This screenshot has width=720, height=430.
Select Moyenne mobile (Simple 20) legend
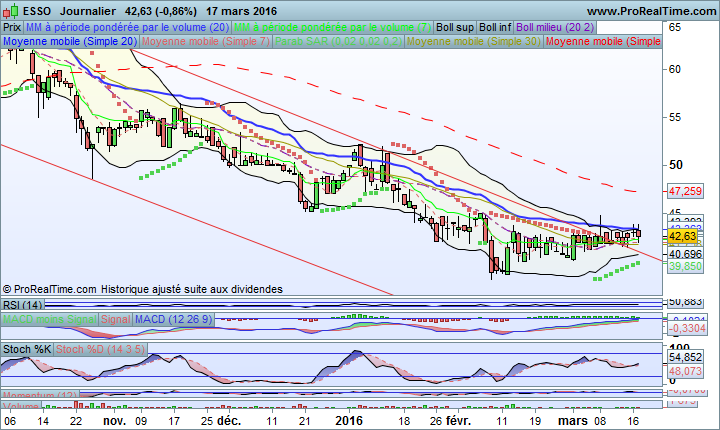pyautogui.click(x=70, y=41)
